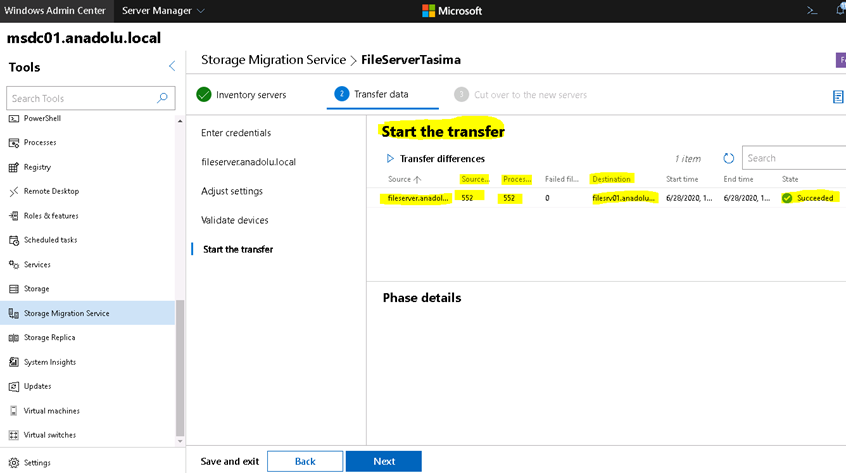Open Windows Admin Center home link
846x473 pixels.
point(54,10)
